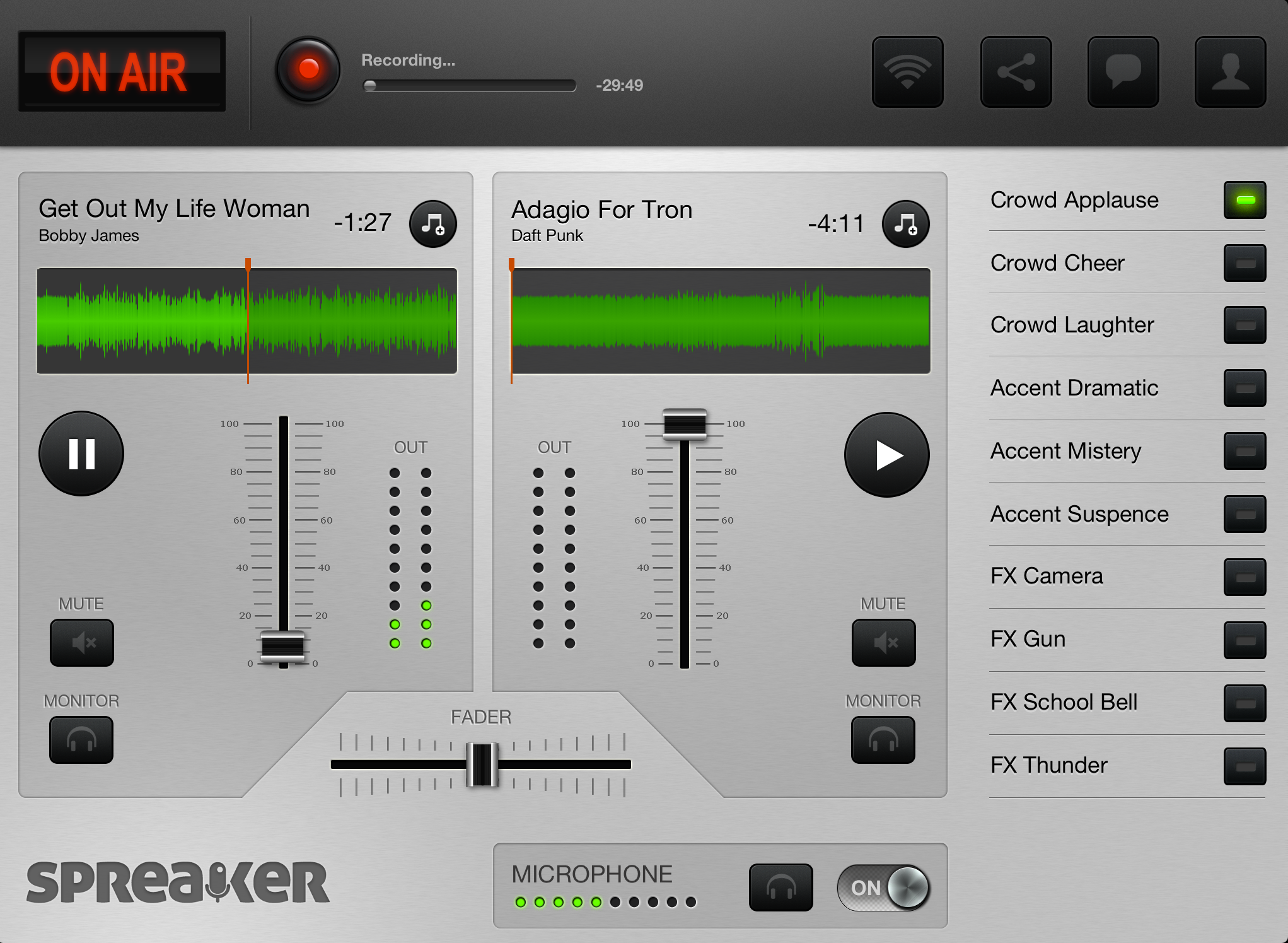Select the Crowd Cheer label
The height and width of the screenshot is (943, 1288).
[x=1057, y=263]
